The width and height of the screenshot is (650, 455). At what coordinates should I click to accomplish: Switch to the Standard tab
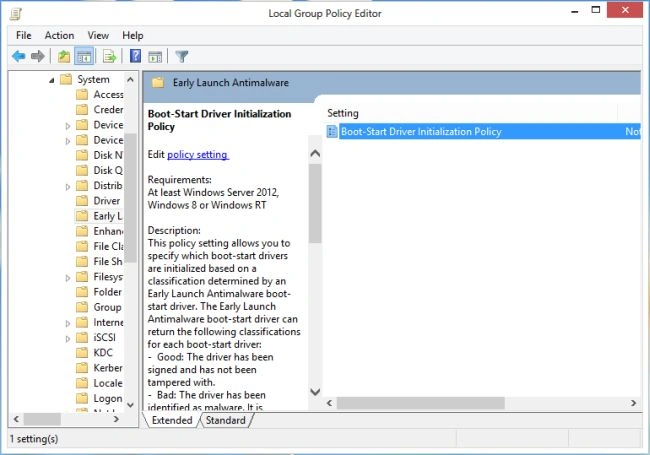[226, 420]
